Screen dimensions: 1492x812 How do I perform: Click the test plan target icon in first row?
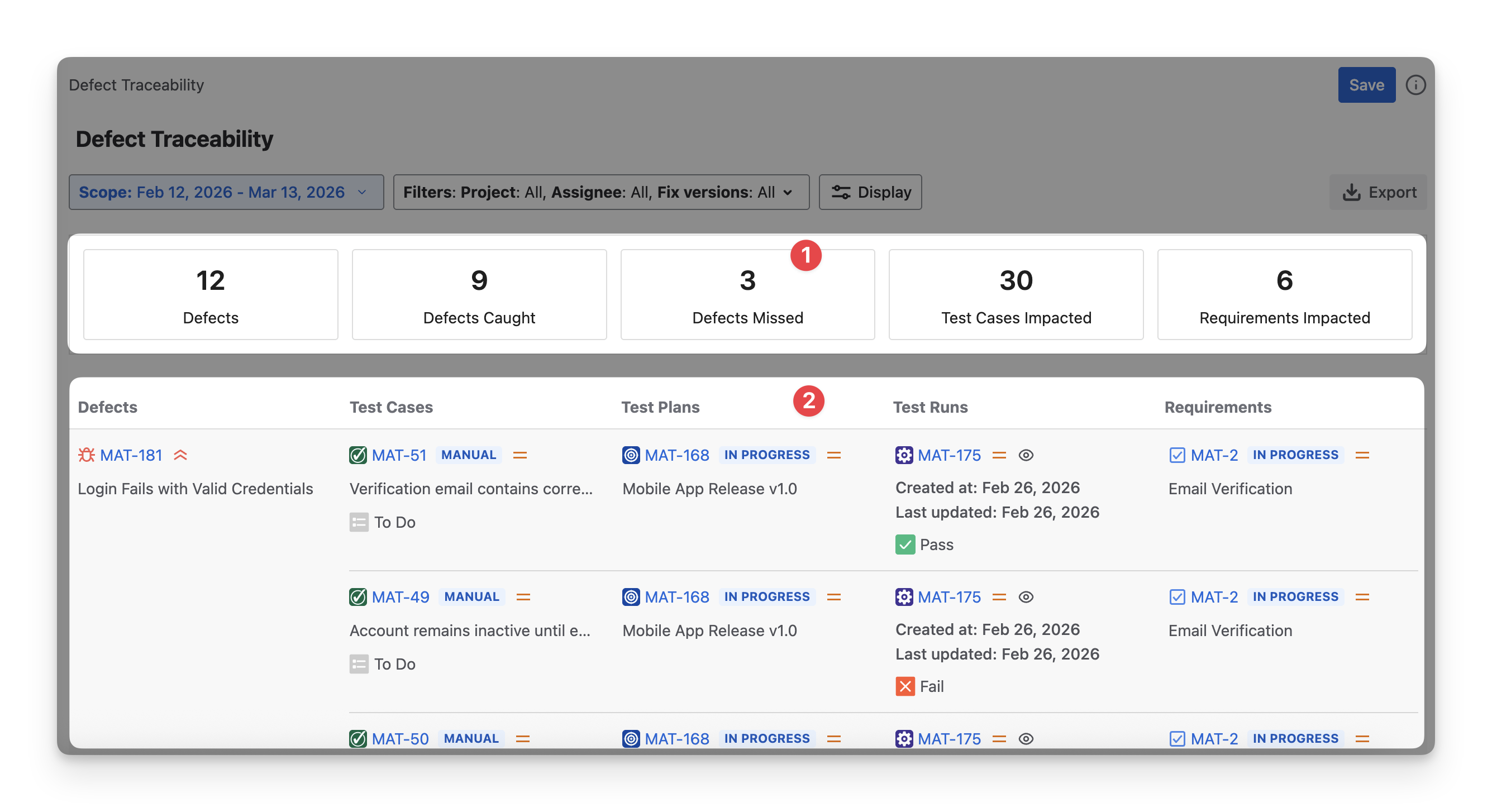tap(631, 455)
